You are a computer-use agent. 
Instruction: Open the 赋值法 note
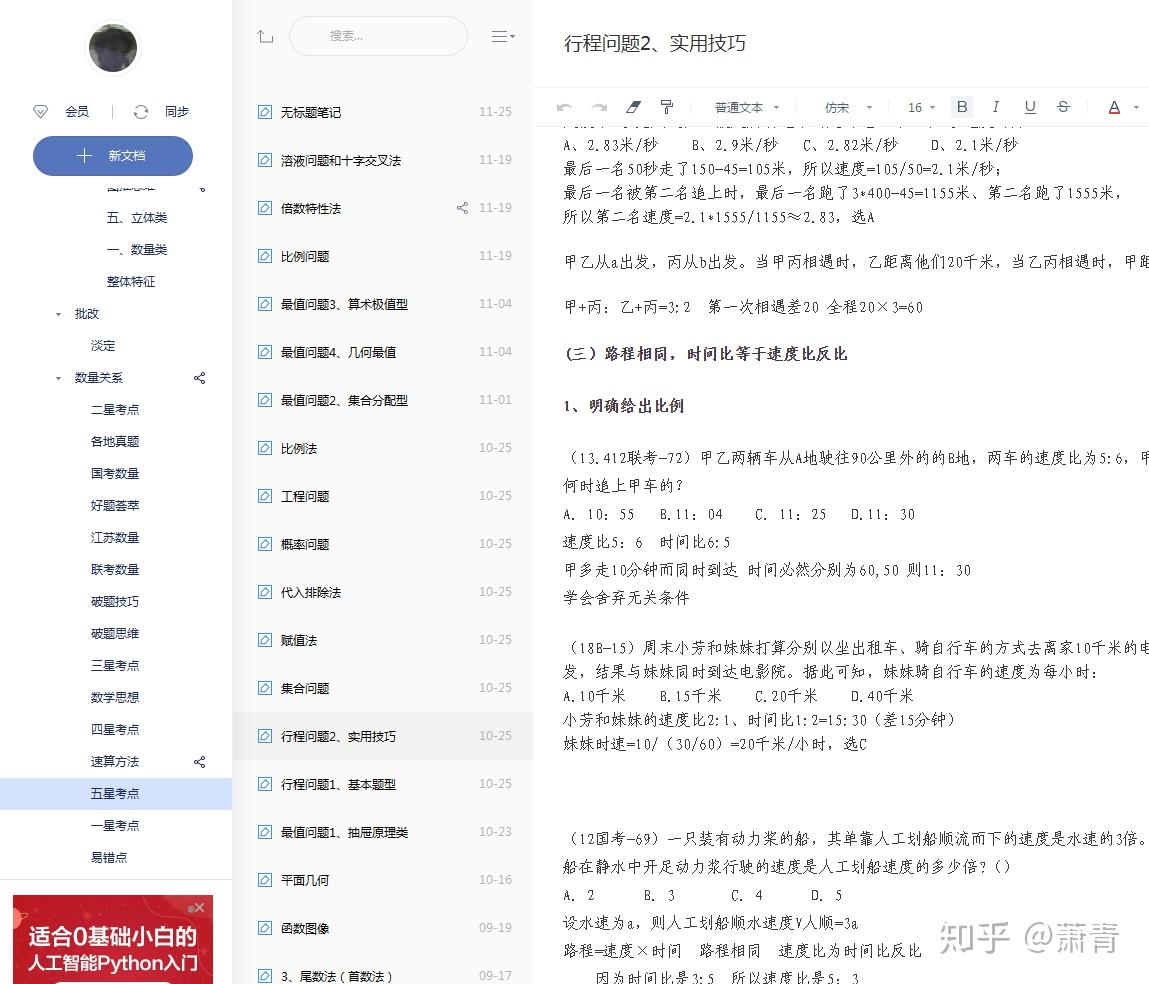pos(383,640)
